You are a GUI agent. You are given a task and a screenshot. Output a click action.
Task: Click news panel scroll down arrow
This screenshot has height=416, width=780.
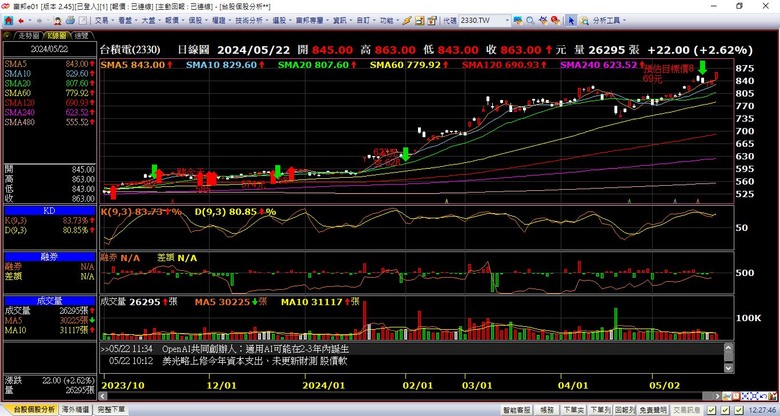tap(728, 368)
